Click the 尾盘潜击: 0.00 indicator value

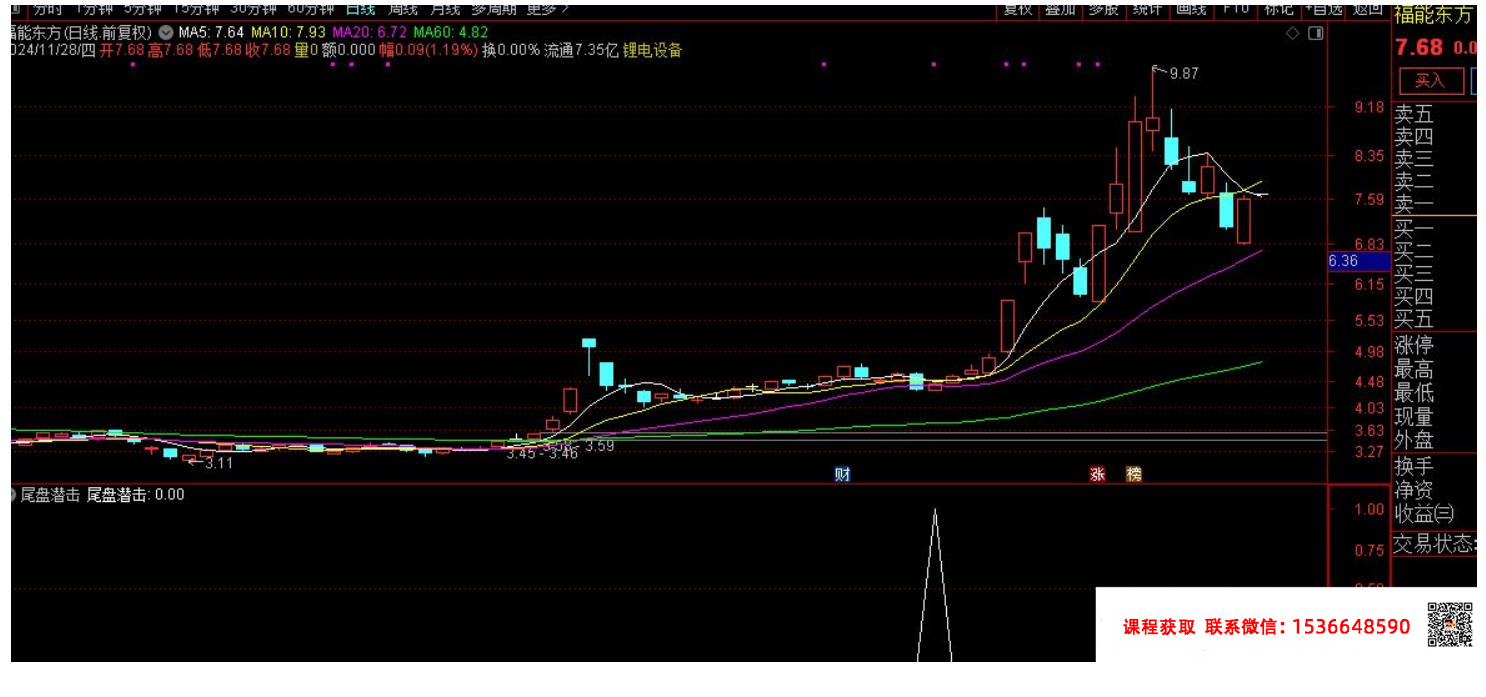point(136,494)
